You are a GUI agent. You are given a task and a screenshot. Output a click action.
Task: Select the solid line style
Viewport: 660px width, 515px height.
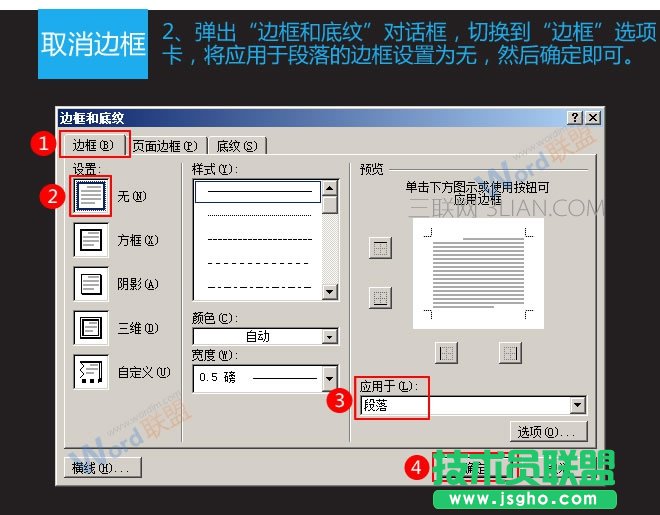pos(258,192)
